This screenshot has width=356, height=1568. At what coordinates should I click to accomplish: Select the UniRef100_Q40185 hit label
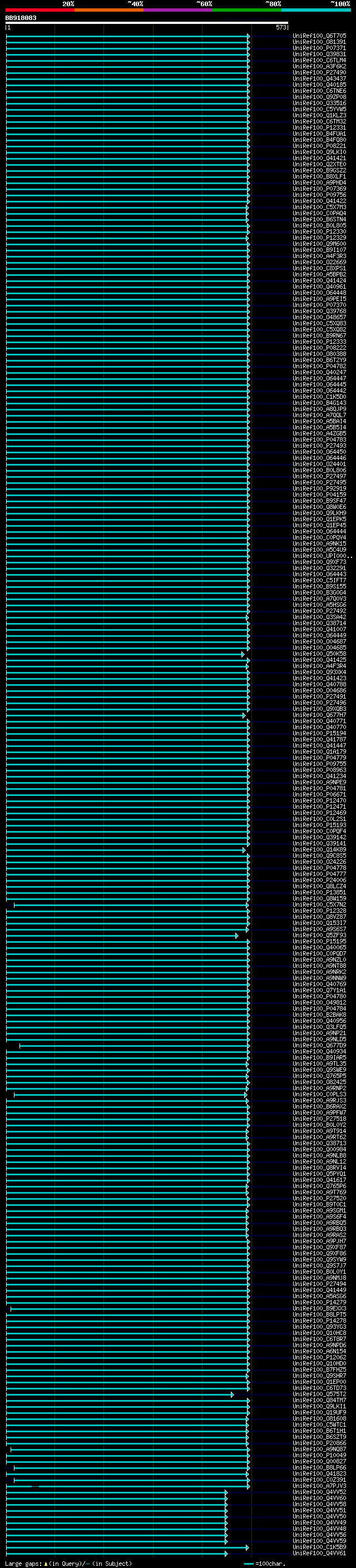319,85
